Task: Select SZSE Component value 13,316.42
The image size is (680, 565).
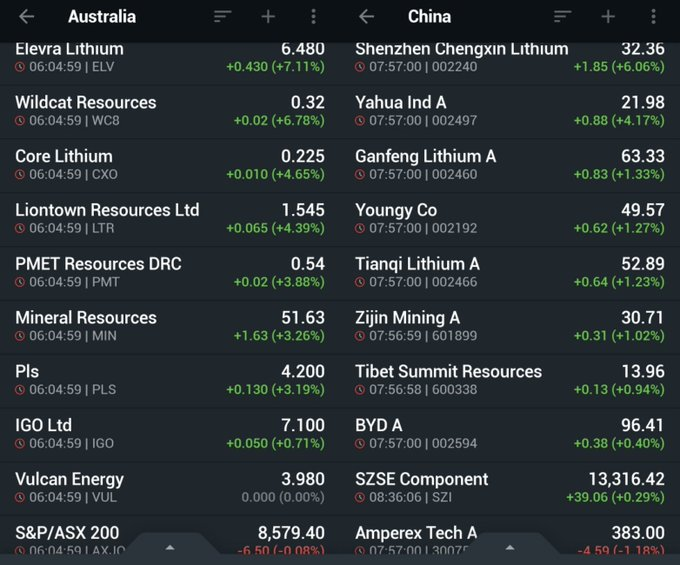Action: (x=626, y=480)
